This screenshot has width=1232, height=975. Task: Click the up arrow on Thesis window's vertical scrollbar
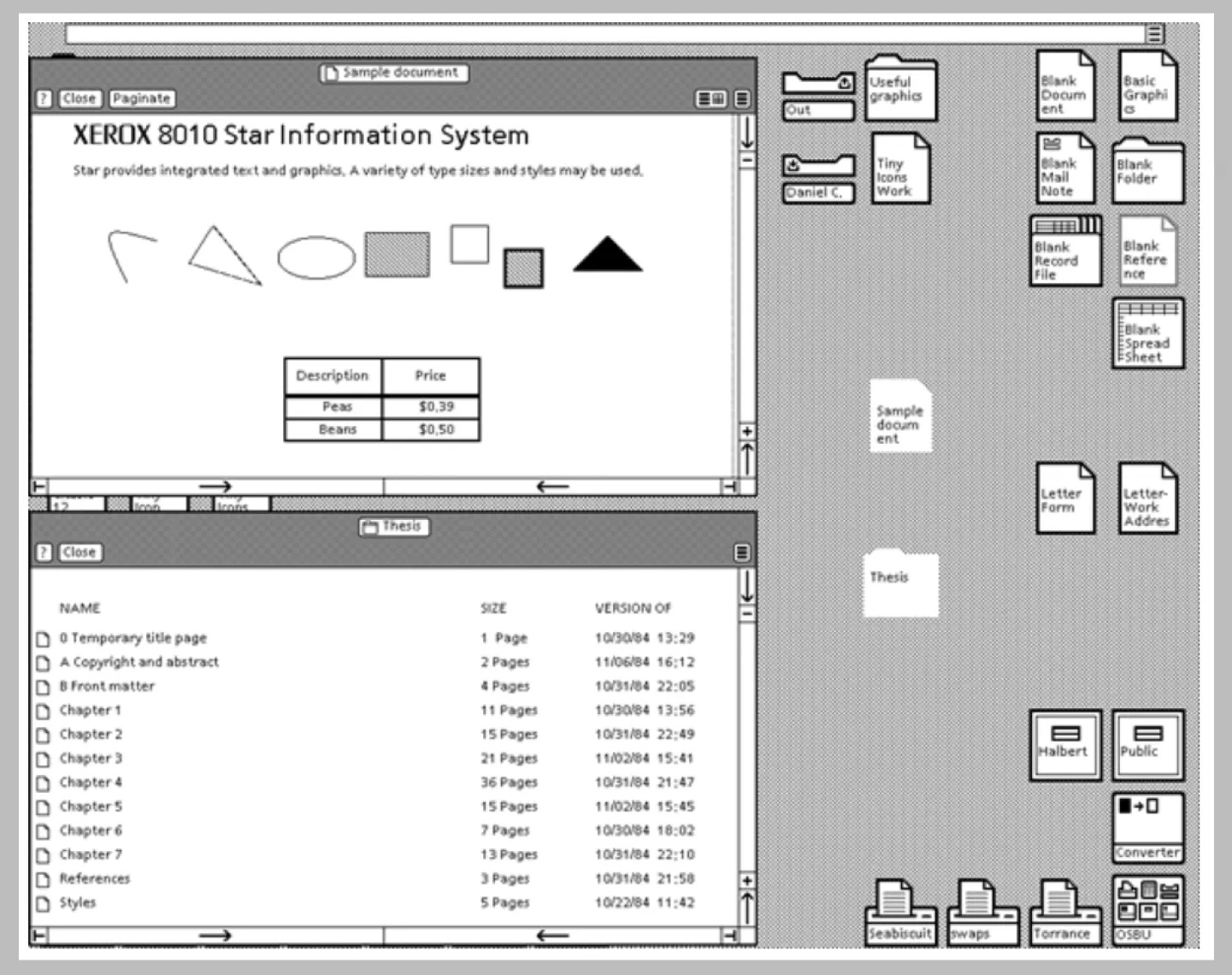[x=746, y=907]
